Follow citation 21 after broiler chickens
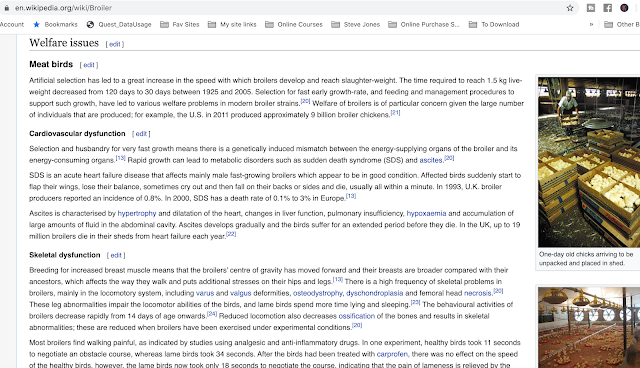Viewport: 640px width, 368px height. (396, 113)
